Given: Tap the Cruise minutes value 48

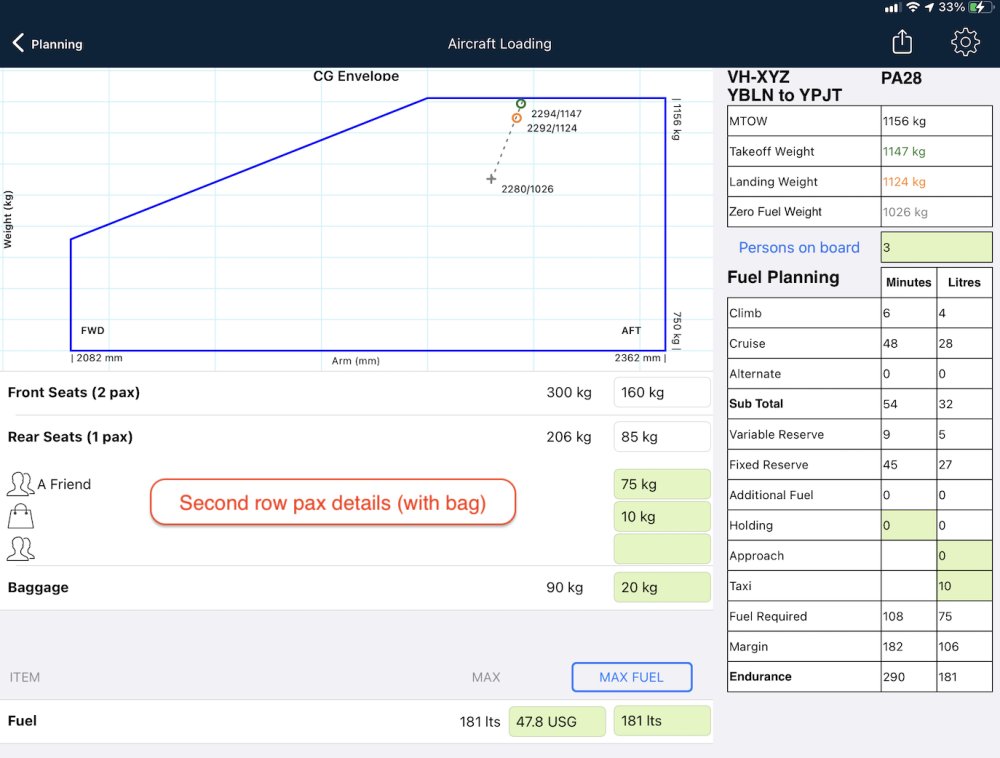Looking at the screenshot, I should (890, 344).
